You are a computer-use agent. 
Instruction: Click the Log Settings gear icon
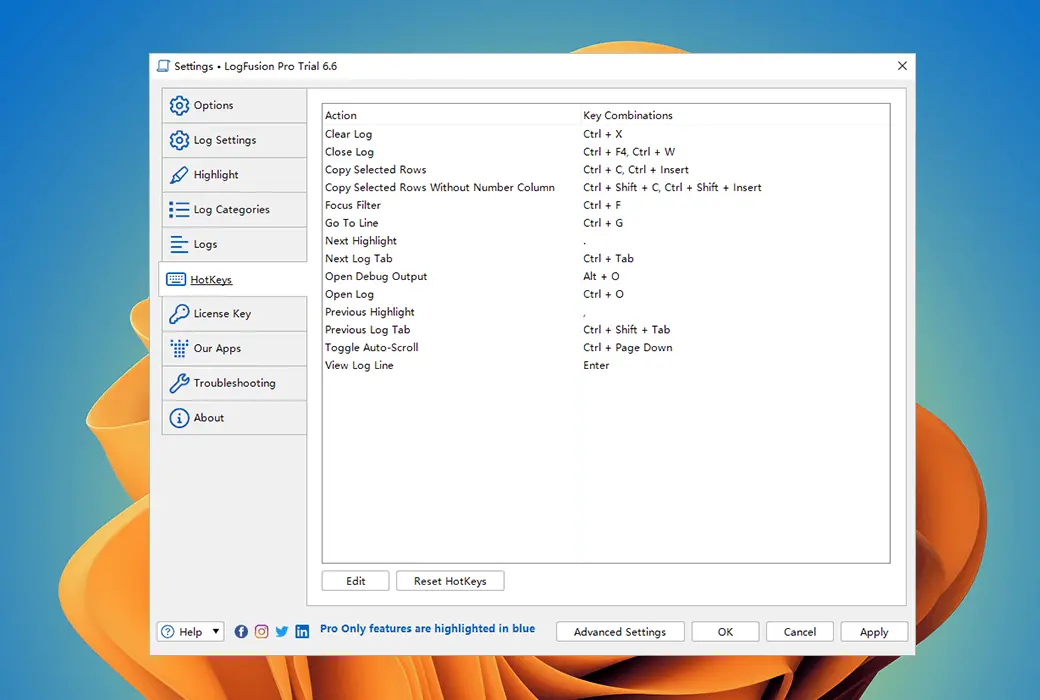(x=179, y=140)
